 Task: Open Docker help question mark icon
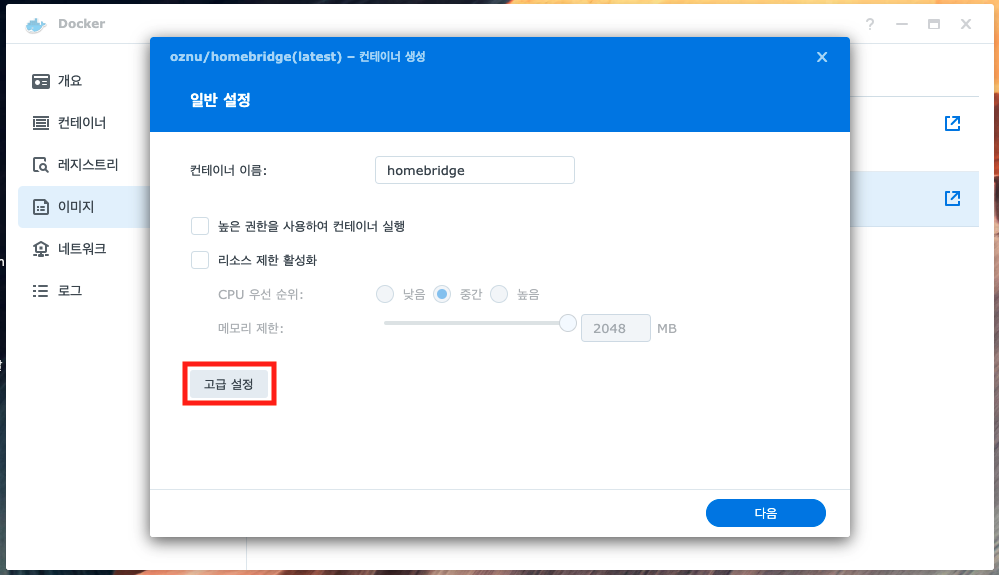click(x=870, y=24)
